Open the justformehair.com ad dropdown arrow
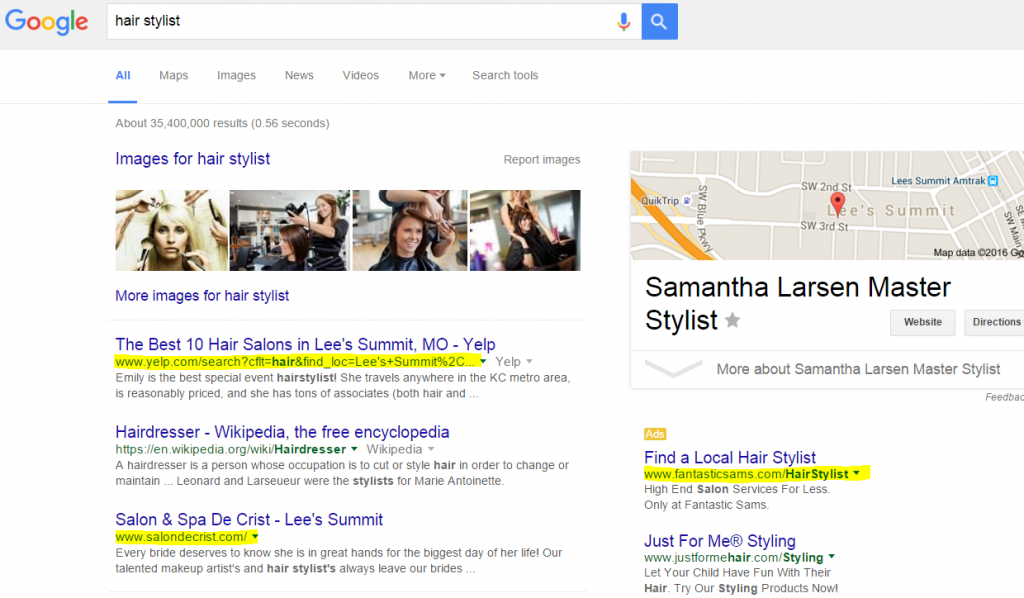 pyautogui.click(x=831, y=557)
